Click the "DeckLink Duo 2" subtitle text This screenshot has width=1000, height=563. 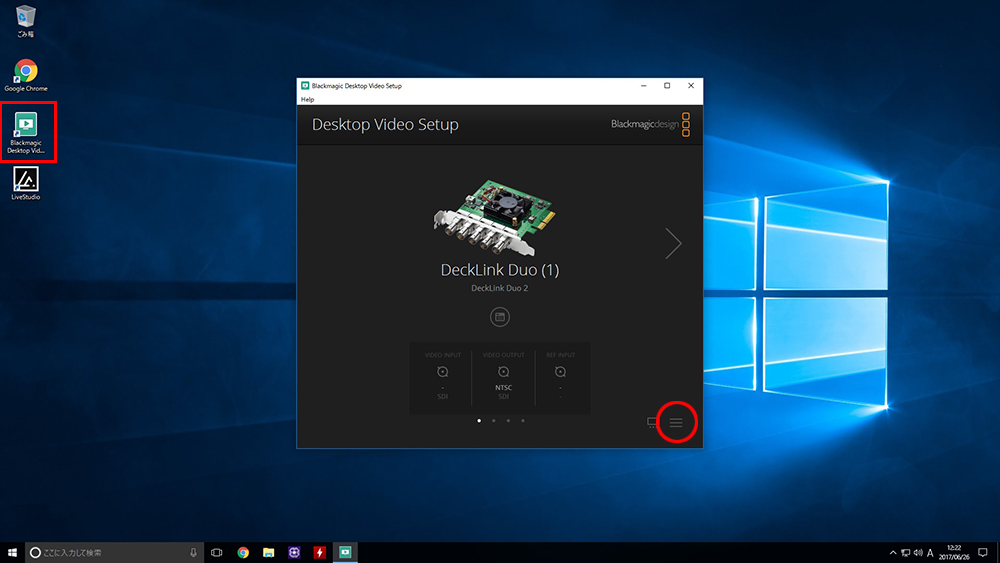(x=499, y=288)
